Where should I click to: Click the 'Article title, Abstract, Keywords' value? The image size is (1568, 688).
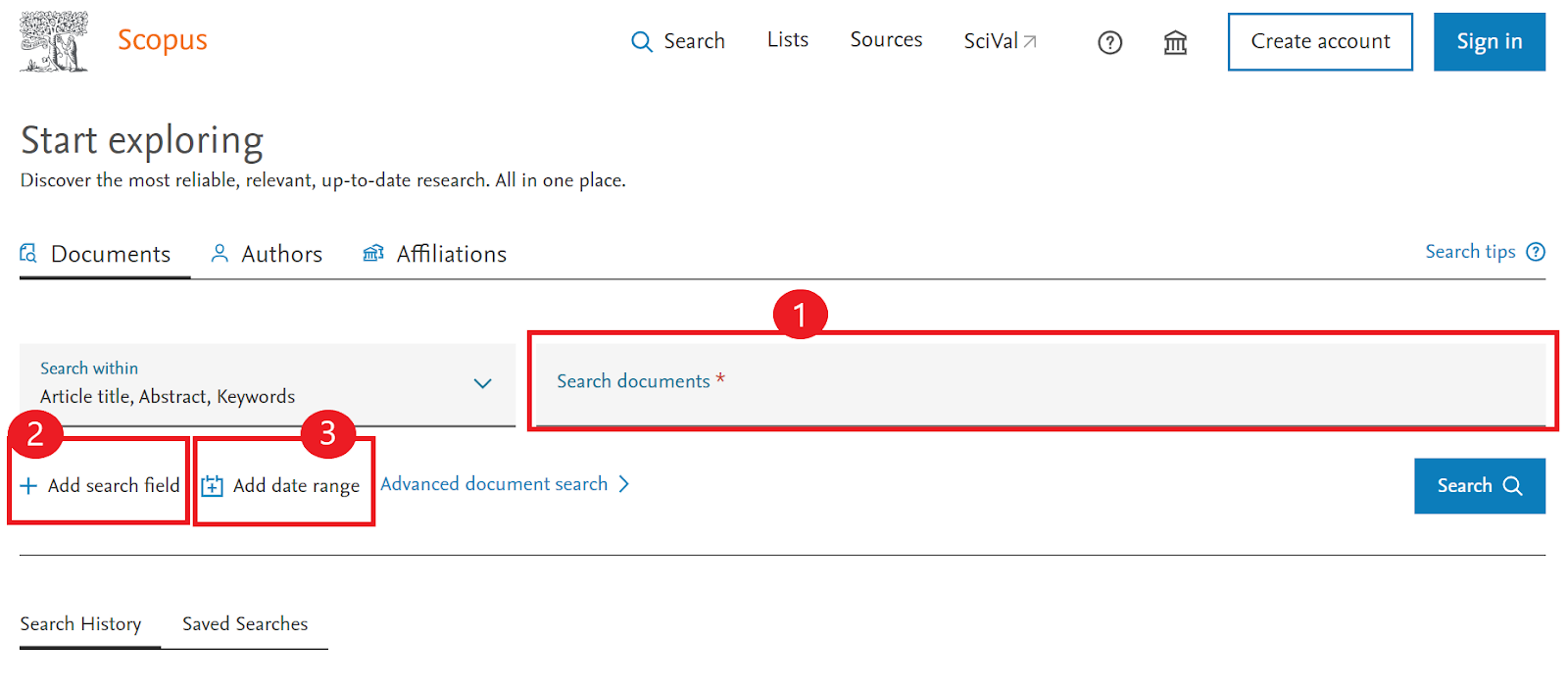(168, 397)
